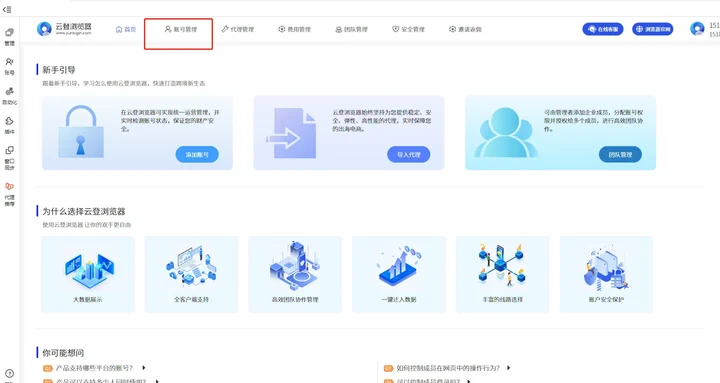Open the 账号 sidebar section

[9, 67]
